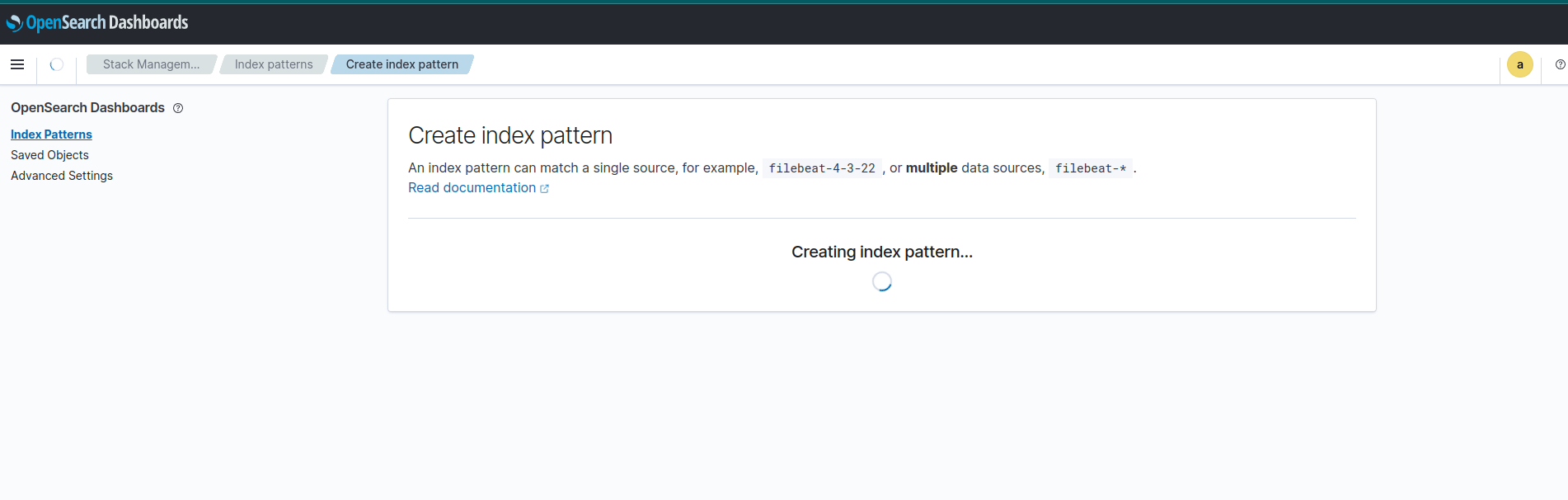Viewport: 1568px width, 500px height.
Task: Open Index Patterns in sidebar
Action: 51,134
